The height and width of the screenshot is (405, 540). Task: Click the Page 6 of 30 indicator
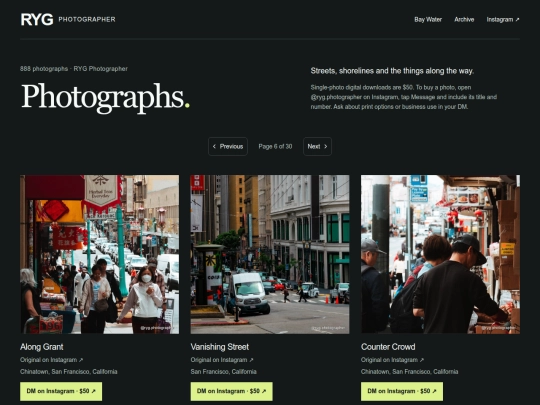coord(275,146)
